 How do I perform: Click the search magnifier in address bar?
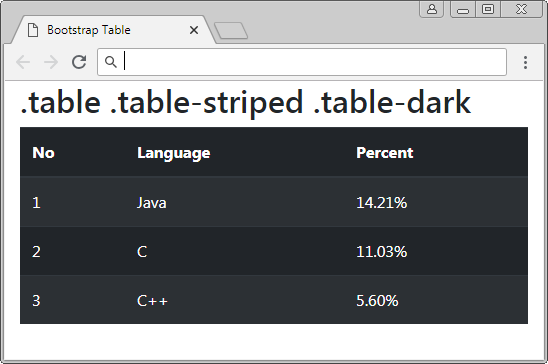tap(111, 62)
